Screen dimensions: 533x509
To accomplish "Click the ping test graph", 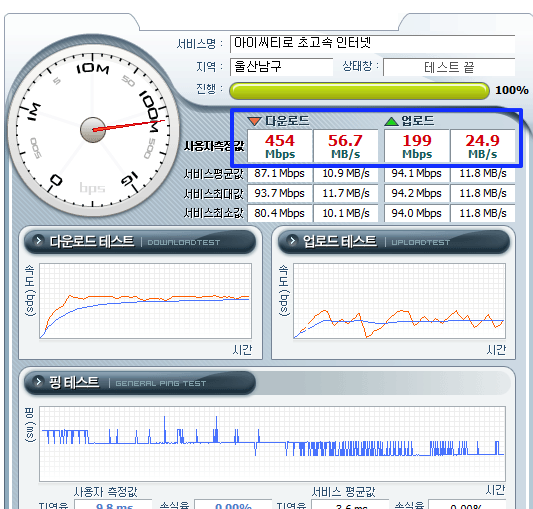I will pos(272,444).
